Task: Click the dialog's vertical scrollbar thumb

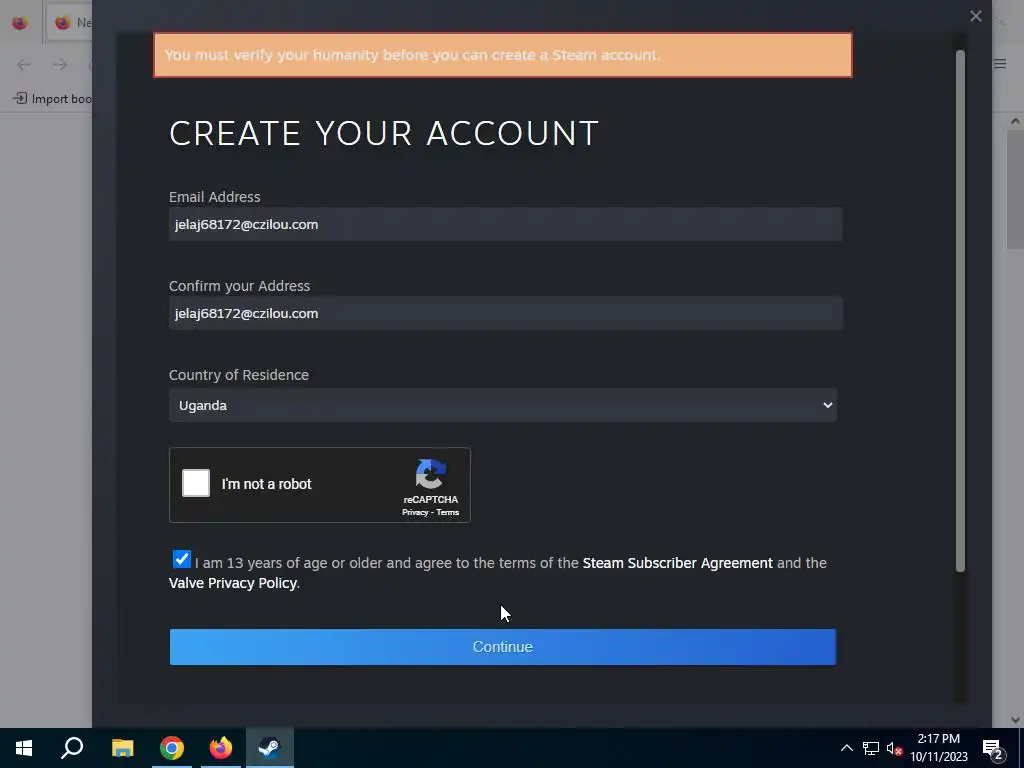Action: (x=960, y=311)
